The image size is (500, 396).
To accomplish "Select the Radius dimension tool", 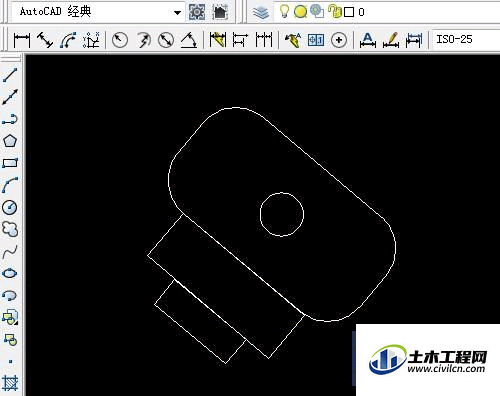I will point(120,40).
